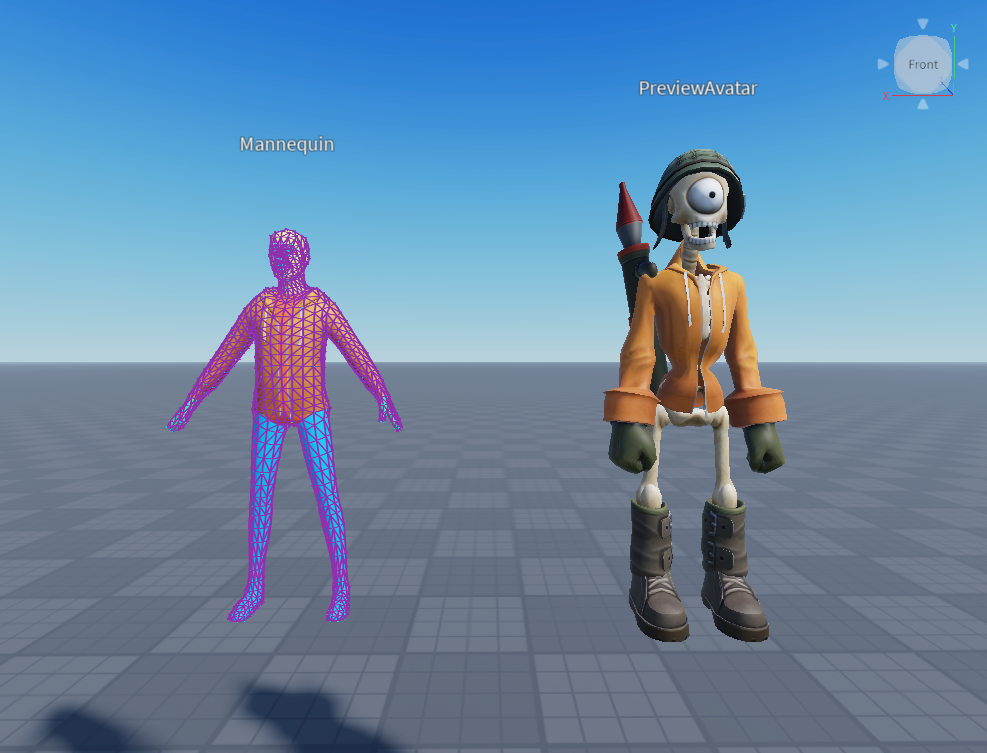Click the Front face of the view cube
The height and width of the screenshot is (753, 987).
click(922, 64)
